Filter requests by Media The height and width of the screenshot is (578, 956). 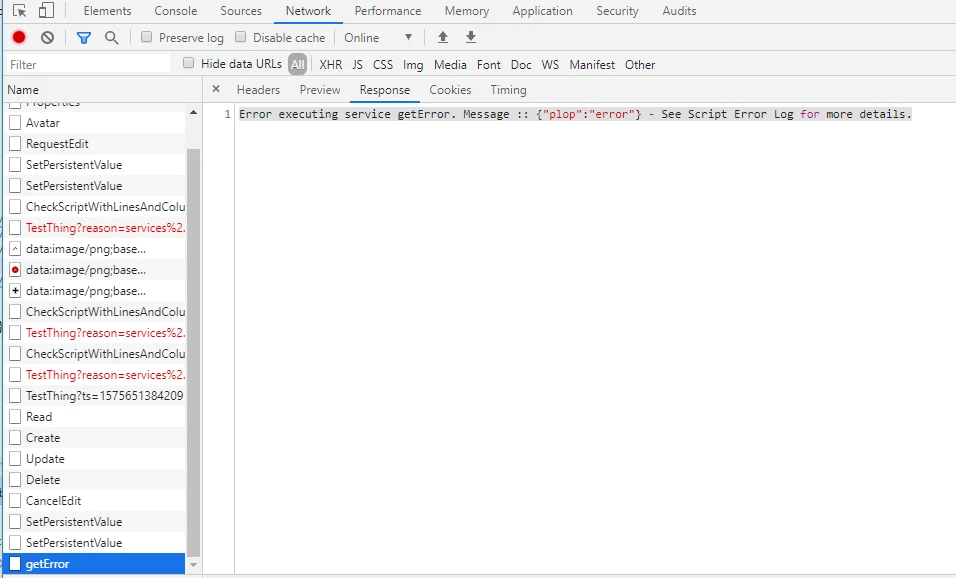450,65
